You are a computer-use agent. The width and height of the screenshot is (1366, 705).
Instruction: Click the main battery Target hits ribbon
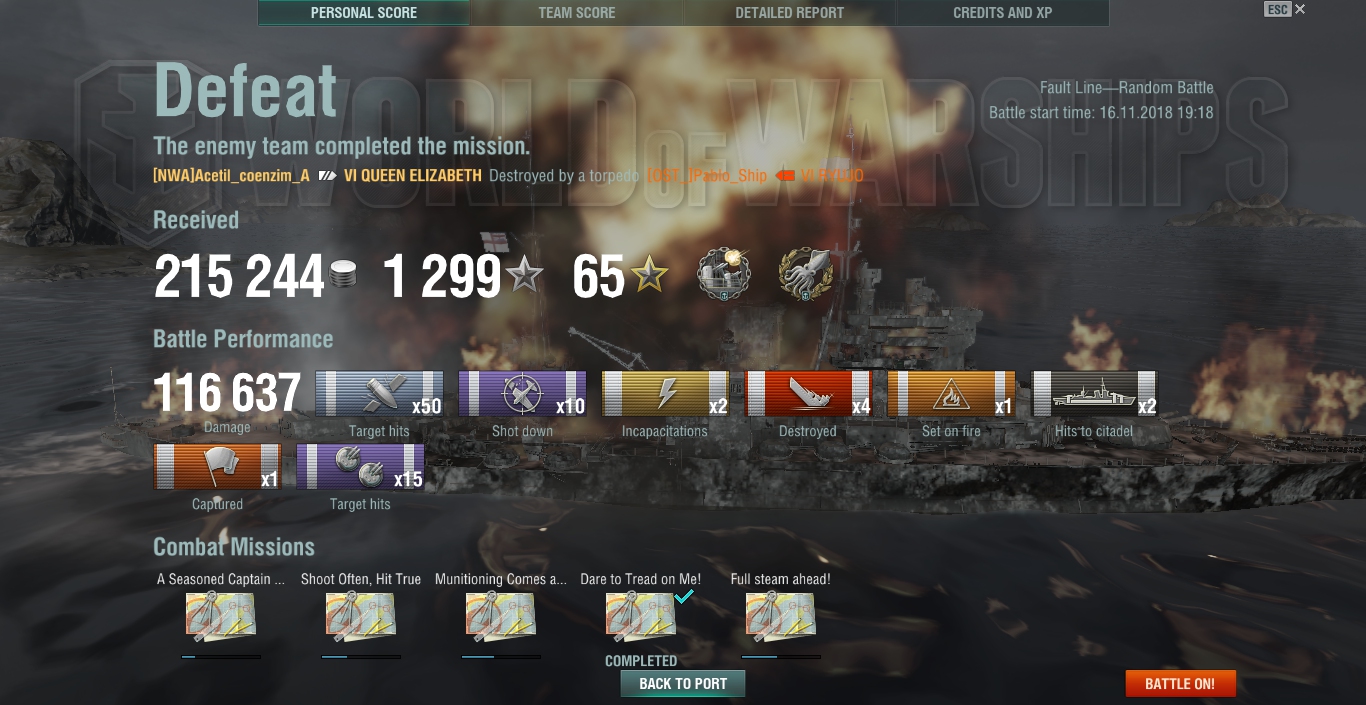click(x=380, y=393)
